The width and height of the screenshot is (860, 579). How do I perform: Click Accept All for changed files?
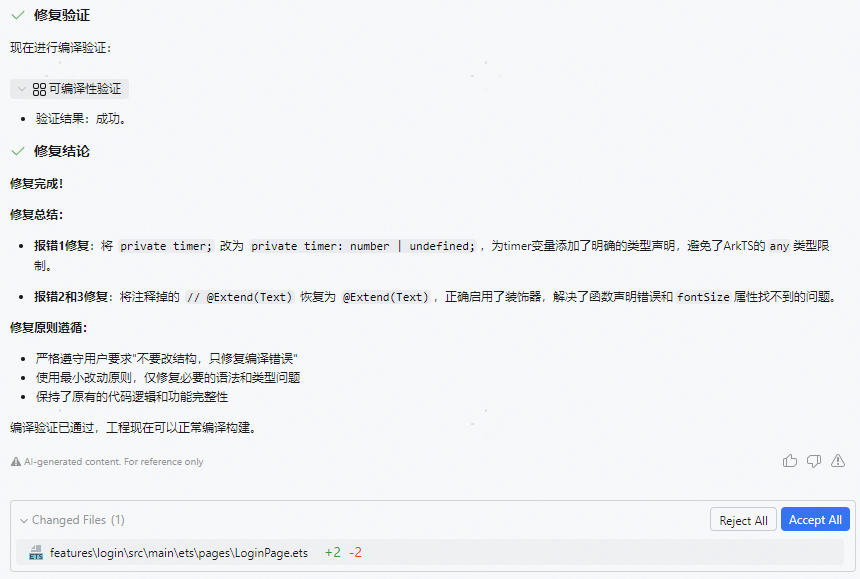(815, 519)
